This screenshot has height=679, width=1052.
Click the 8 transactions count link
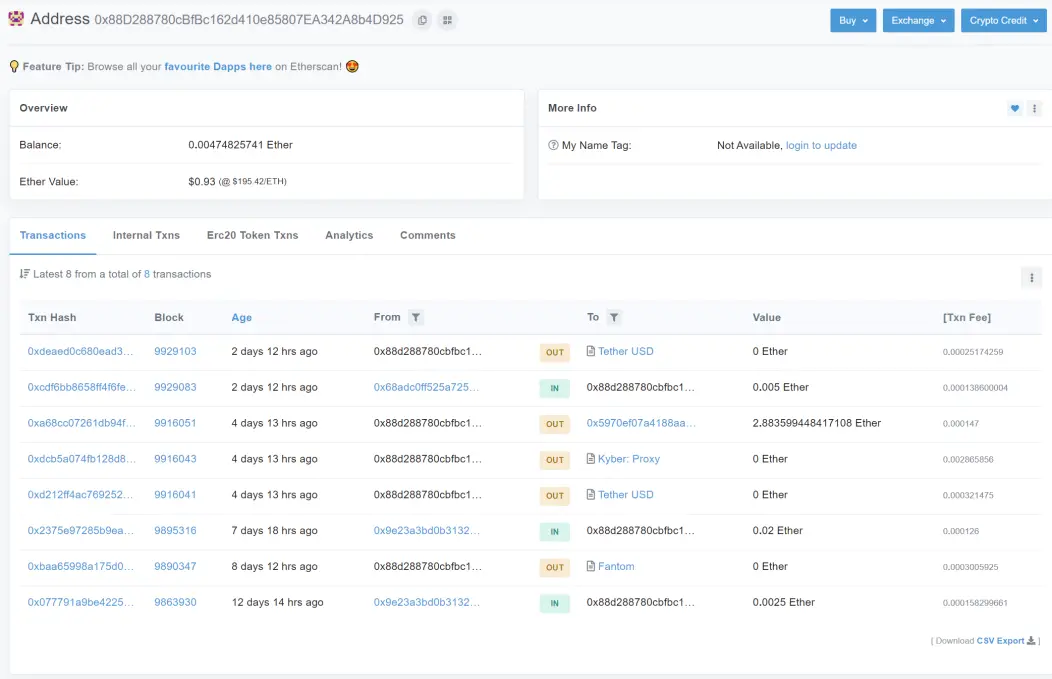click(x=147, y=274)
